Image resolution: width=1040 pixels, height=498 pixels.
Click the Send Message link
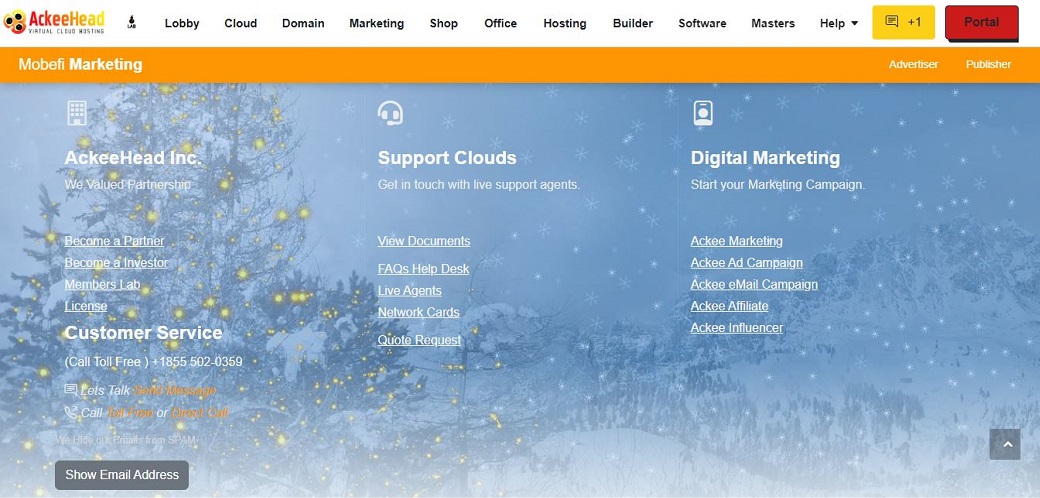[174, 391]
